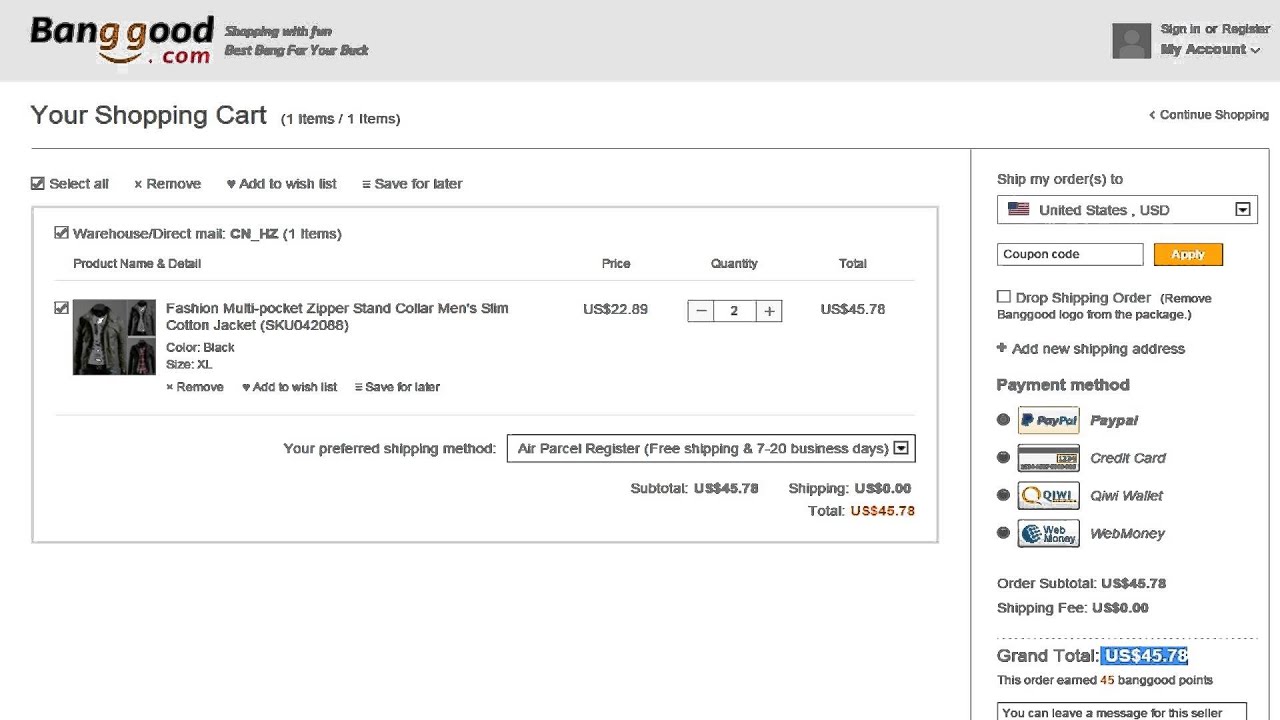Click the jacket quantity field
The width and height of the screenshot is (1280, 720).
pyautogui.click(x=734, y=311)
